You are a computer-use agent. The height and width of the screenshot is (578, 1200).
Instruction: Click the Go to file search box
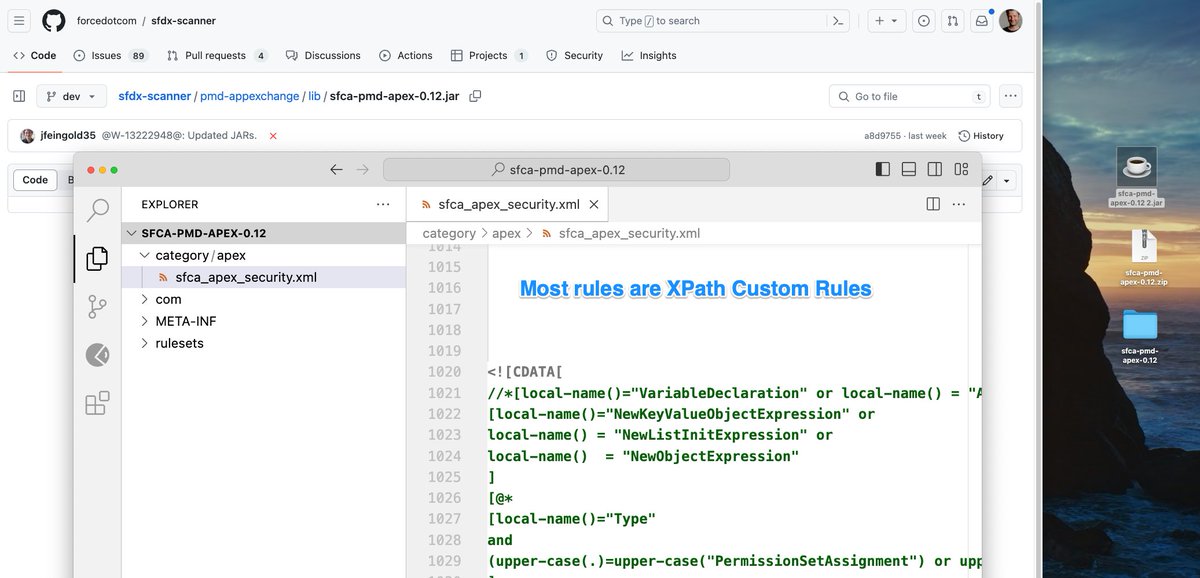(x=908, y=96)
